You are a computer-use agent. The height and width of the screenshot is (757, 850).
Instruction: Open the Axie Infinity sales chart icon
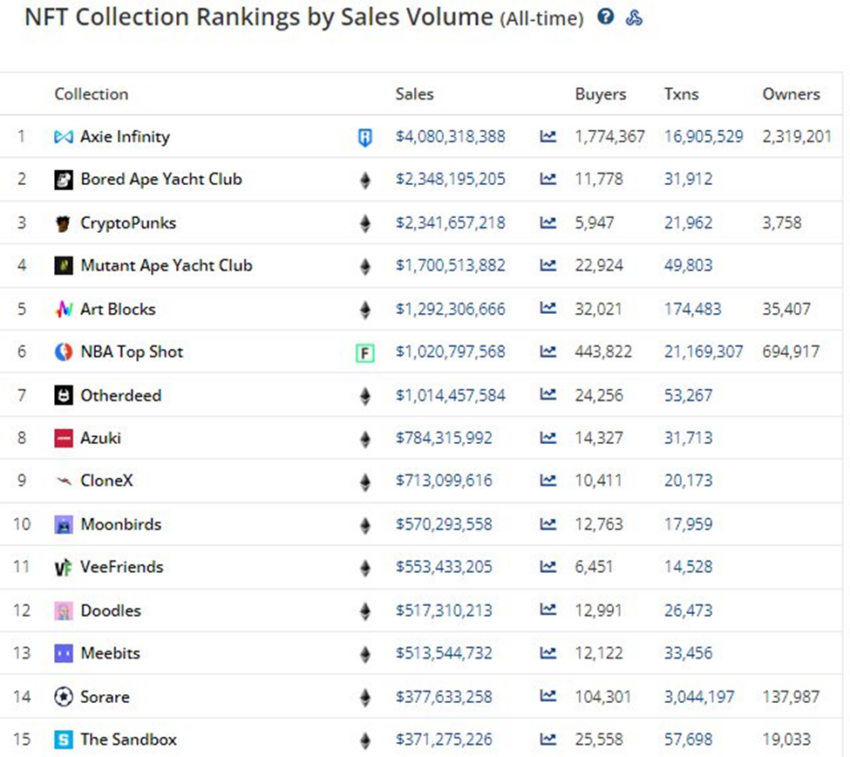(x=548, y=137)
